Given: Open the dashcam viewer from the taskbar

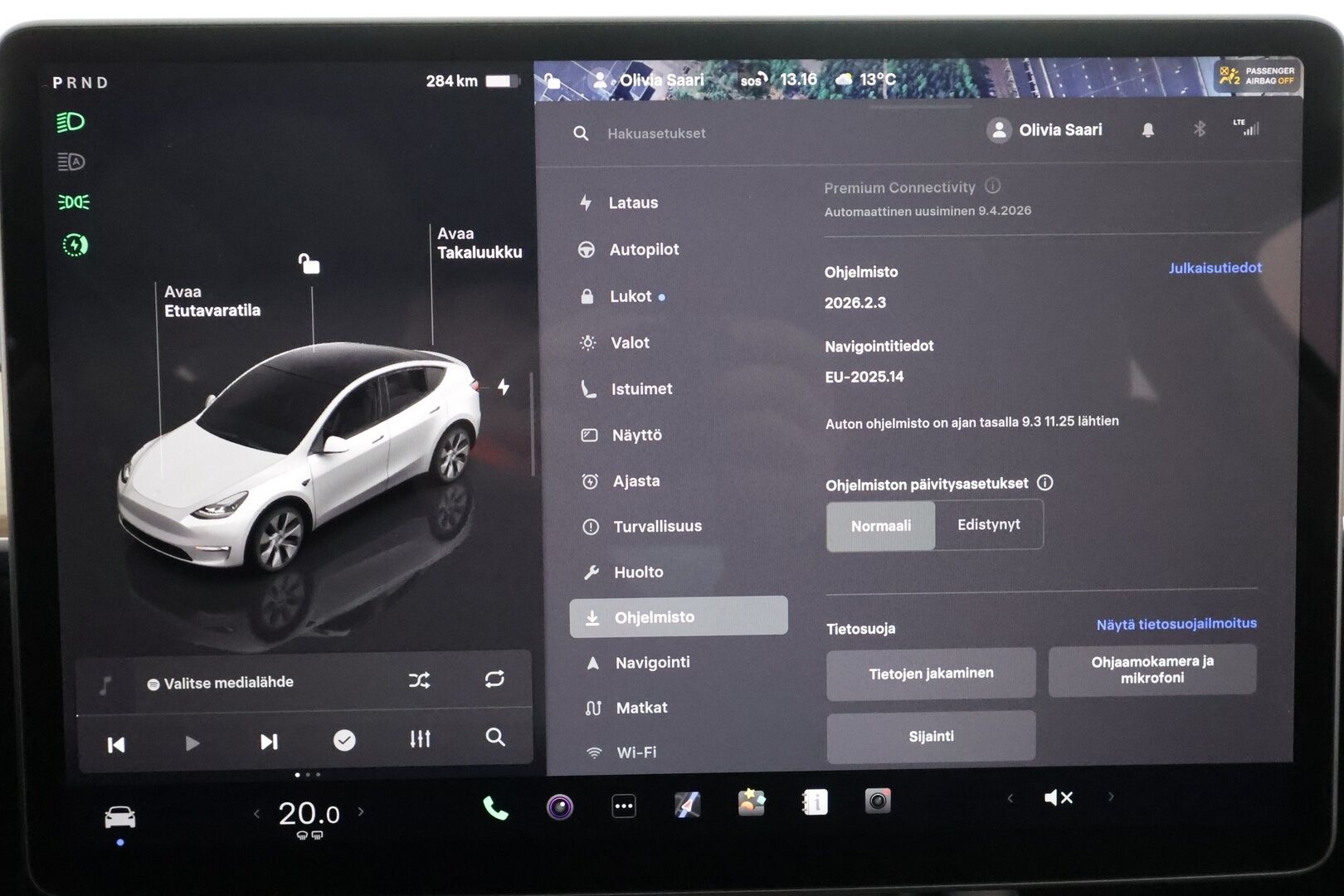Looking at the screenshot, I should tap(876, 803).
